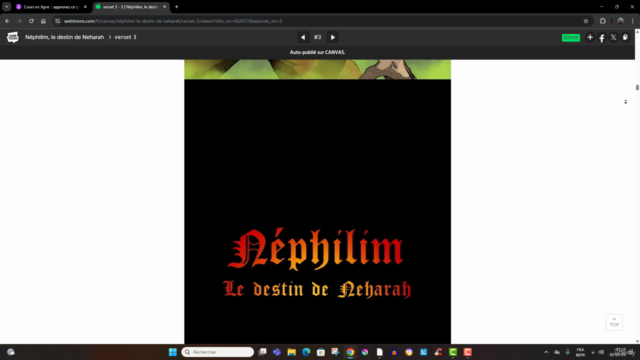
Task: Click the verset 3 breadcrumb
Action: [125, 37]
